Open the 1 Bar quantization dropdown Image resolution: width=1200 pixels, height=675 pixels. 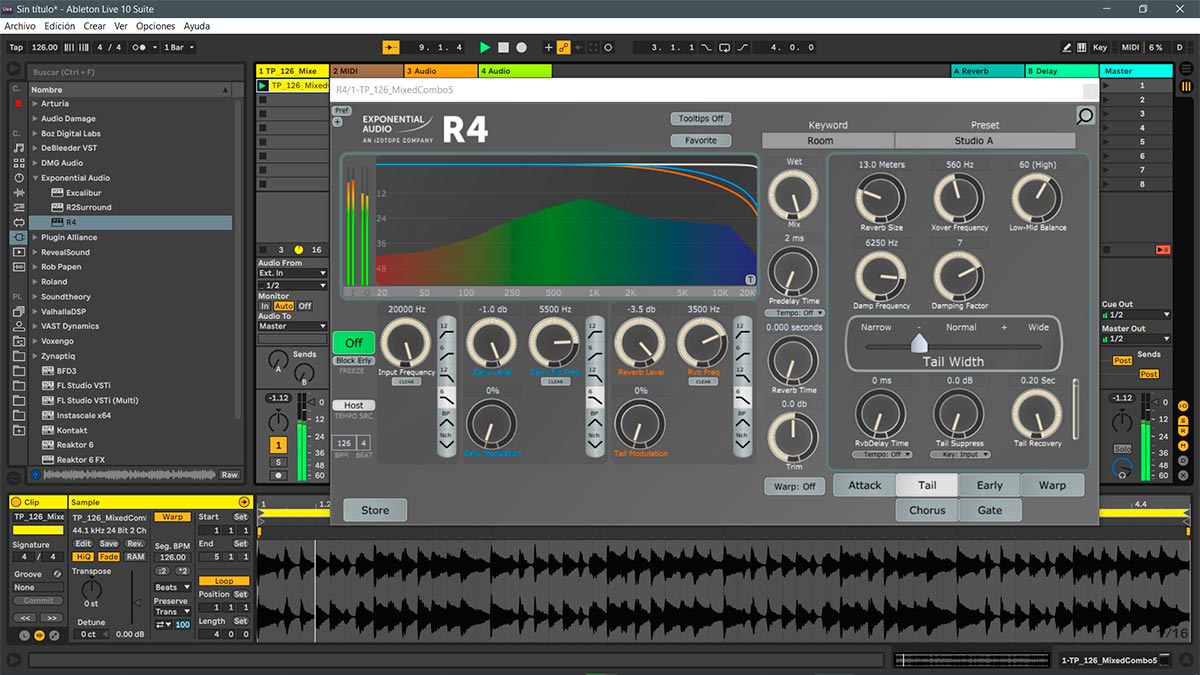[x=177, y=47]
